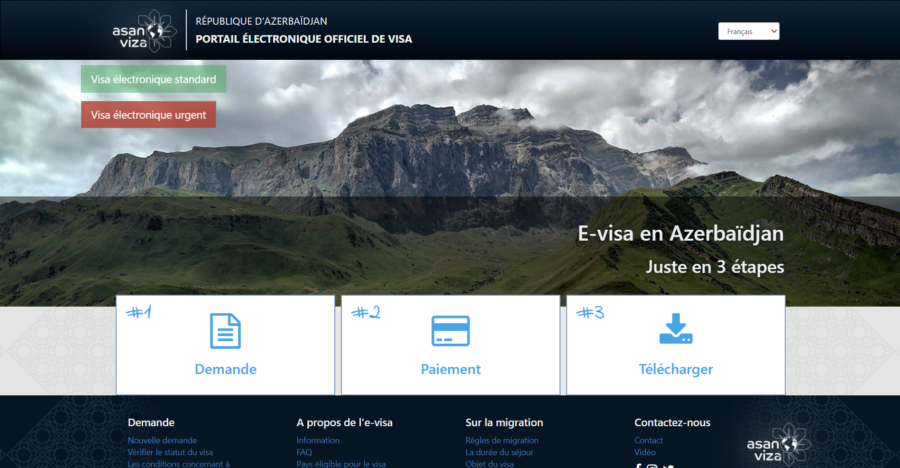The height and width of the screenshot is (468, 900).
Task: Select the Paiement label in step card
Action: click(450, 369)
